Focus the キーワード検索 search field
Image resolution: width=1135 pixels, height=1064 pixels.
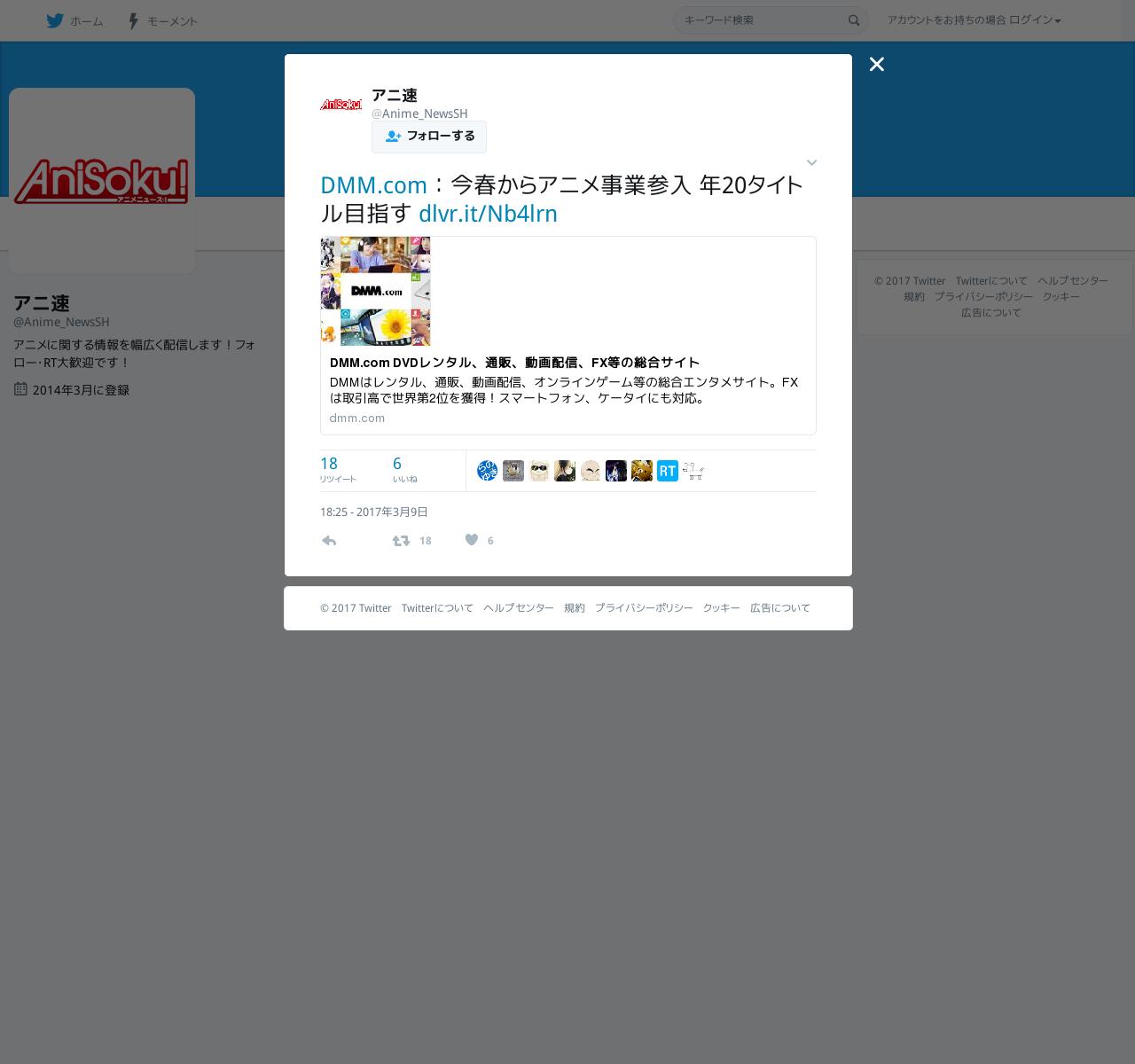point(770,20)
